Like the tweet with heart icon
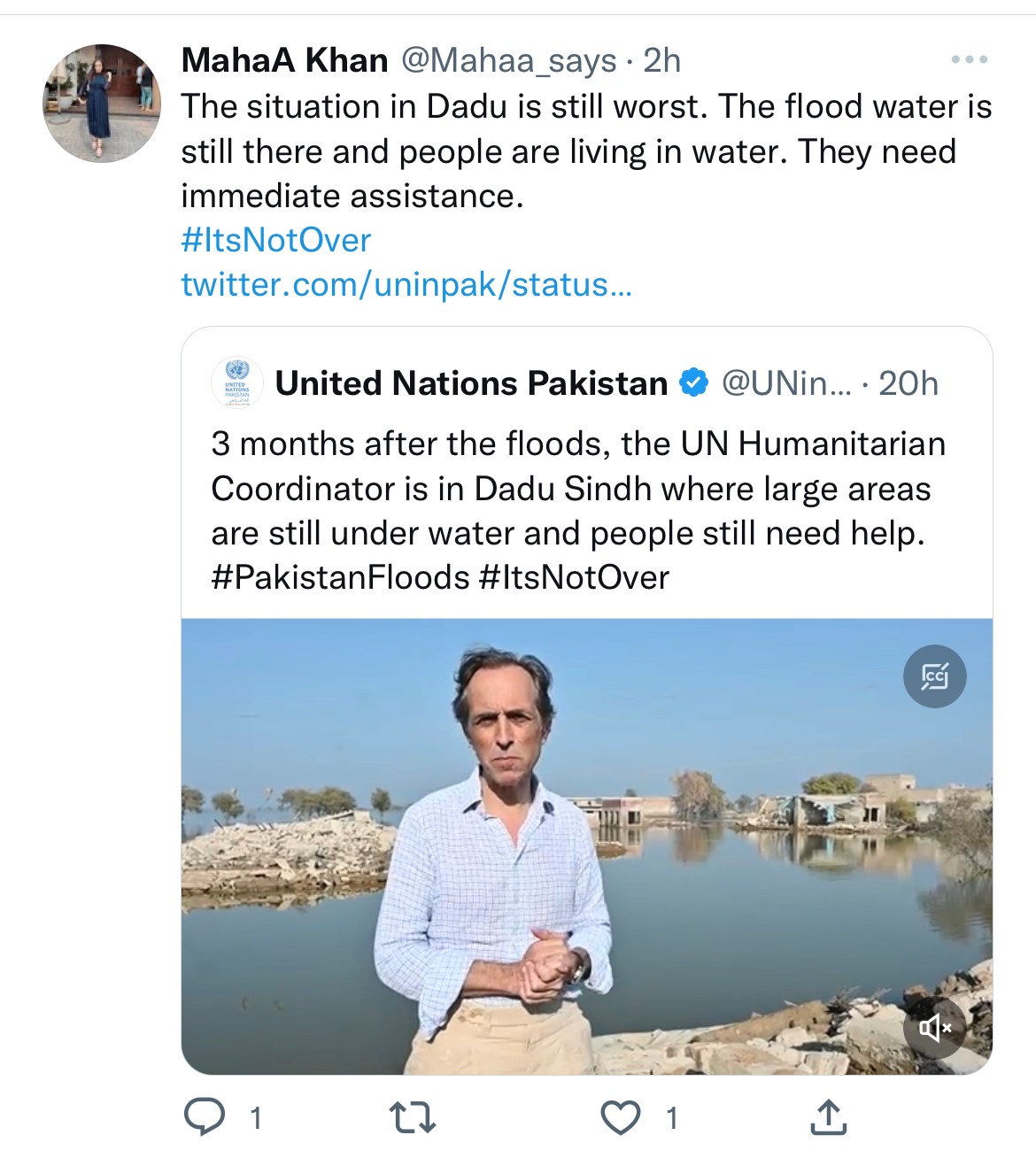The height and width of the screenshot is (1166, 1036). pyautogui.click(x=620, y=1117)
